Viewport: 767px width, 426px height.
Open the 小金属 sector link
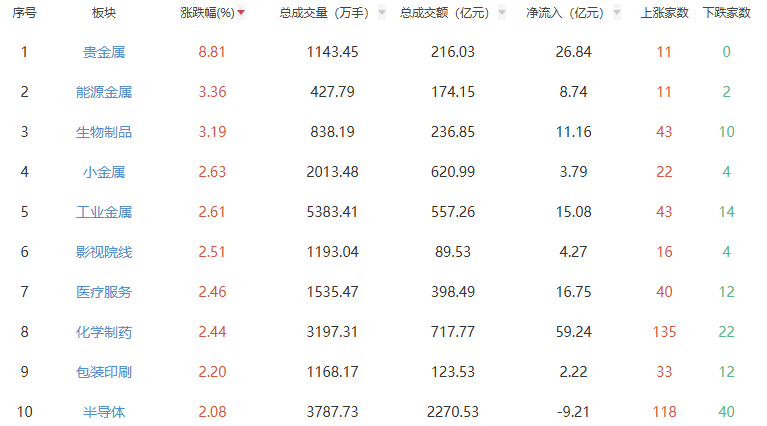(x=104, y=172)
